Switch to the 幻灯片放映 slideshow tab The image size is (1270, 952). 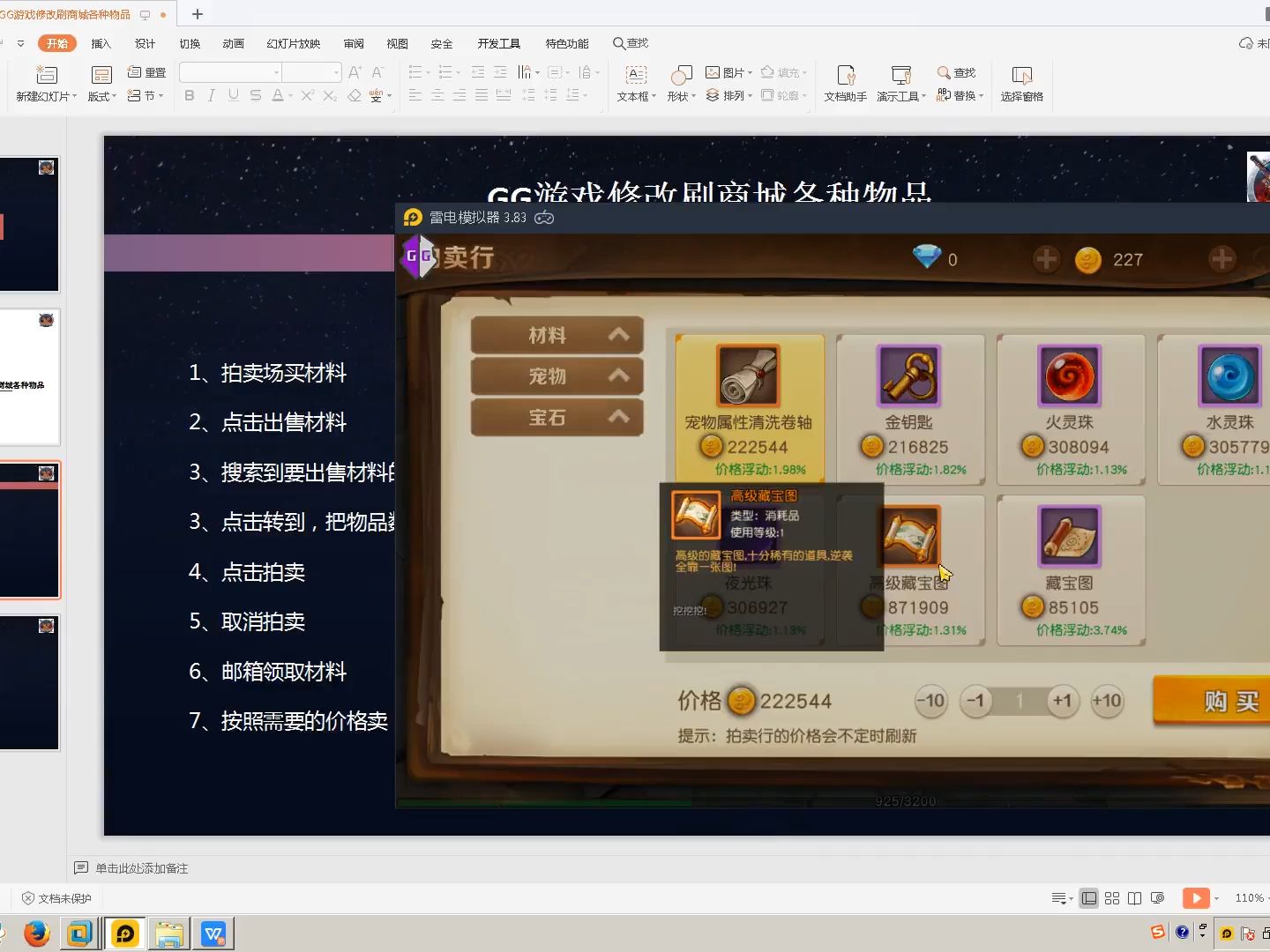294,43
